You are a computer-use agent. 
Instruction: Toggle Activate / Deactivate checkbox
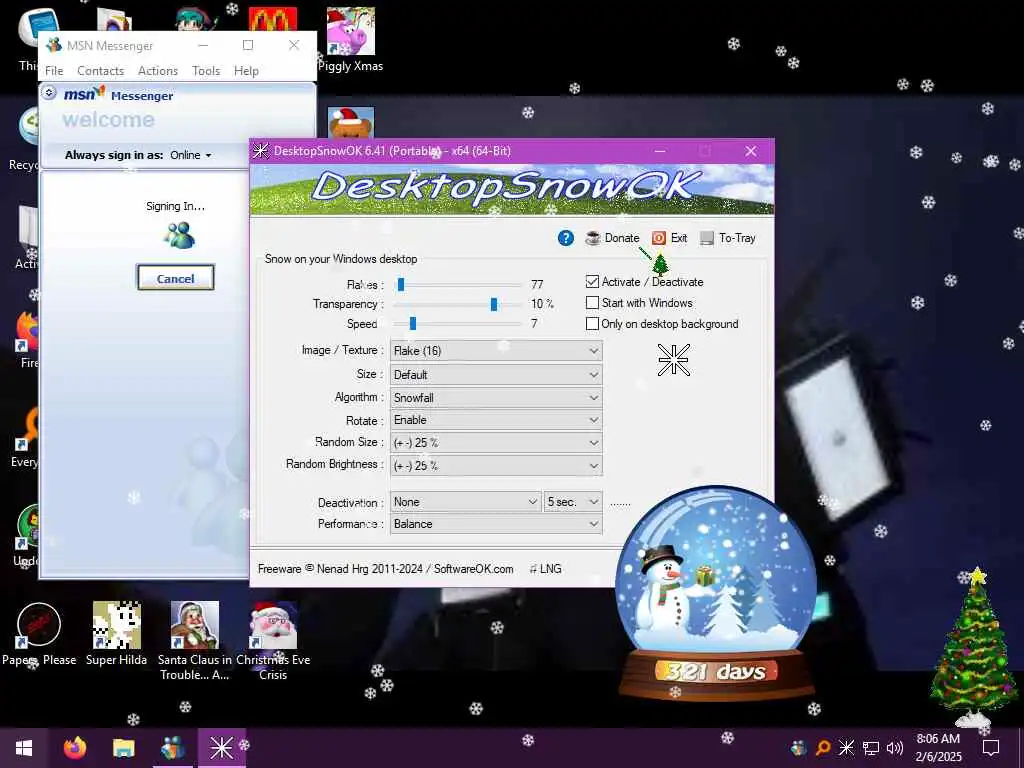click(x=592, y=281)
